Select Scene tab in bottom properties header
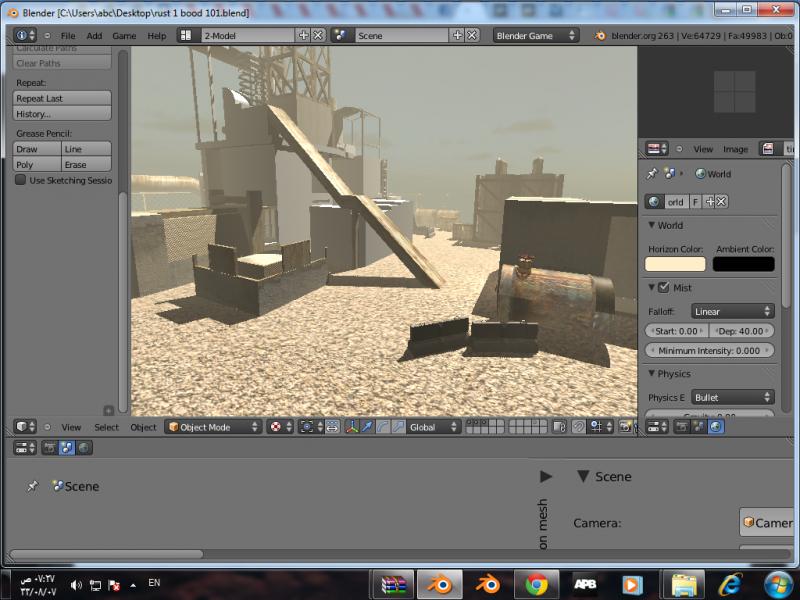Screen dimensions: 800x600 (x=66, y=448)
